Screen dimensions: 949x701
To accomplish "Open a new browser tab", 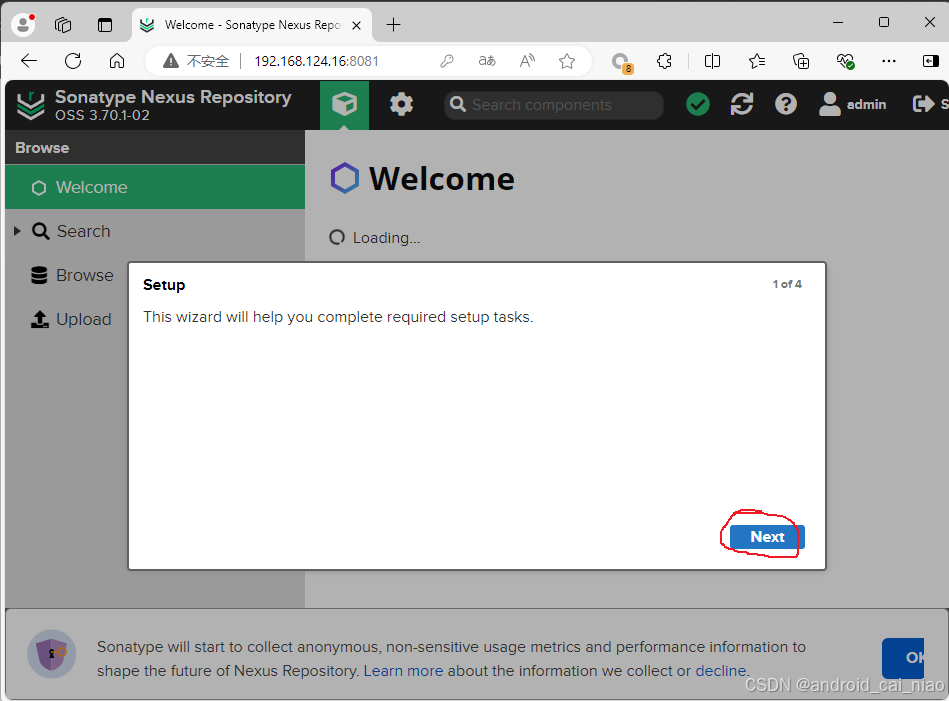I will pyautogui.click(x=393, y=24).
